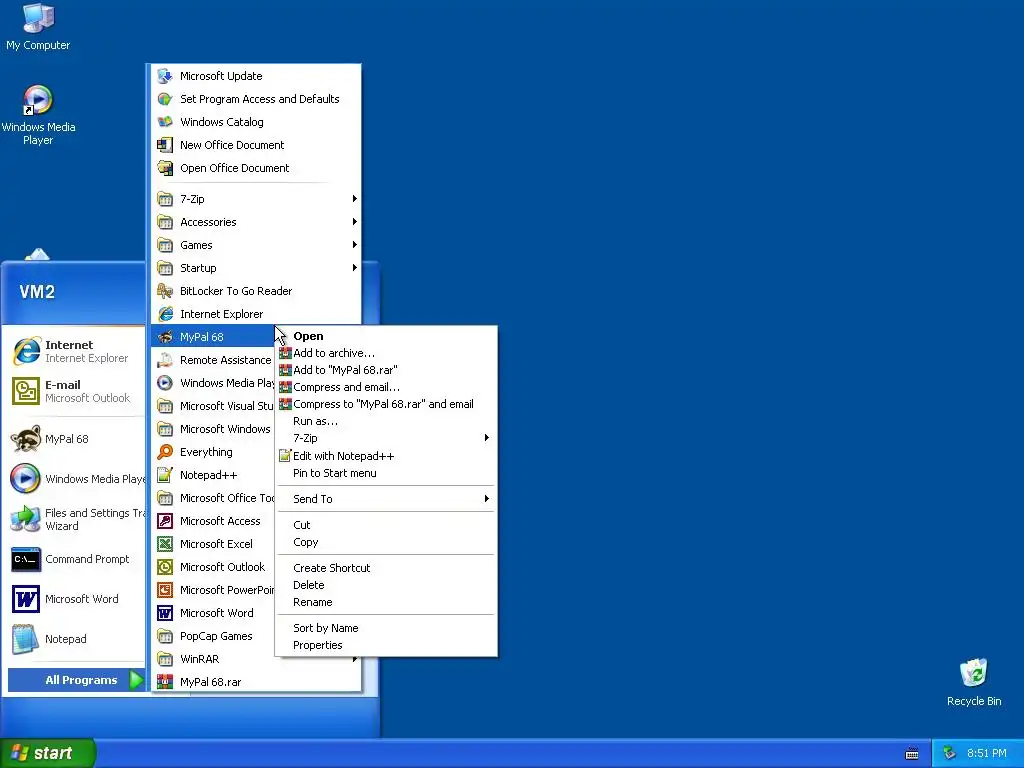Select Create Shortcut option
The height and width of the screenshot is (768, 1024).
coord(386,568)
